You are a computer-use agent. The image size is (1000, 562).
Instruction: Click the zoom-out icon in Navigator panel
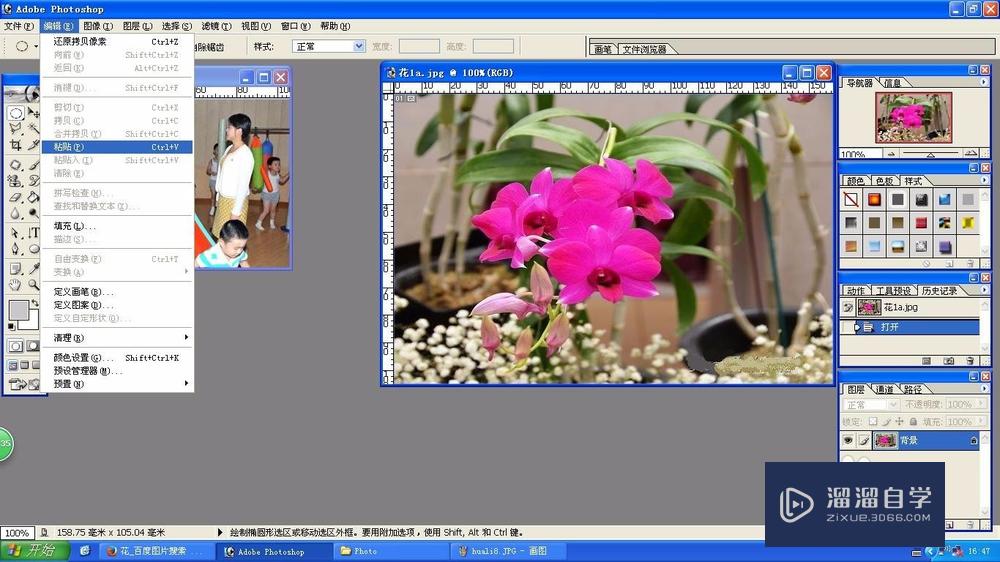click(891, 154)
